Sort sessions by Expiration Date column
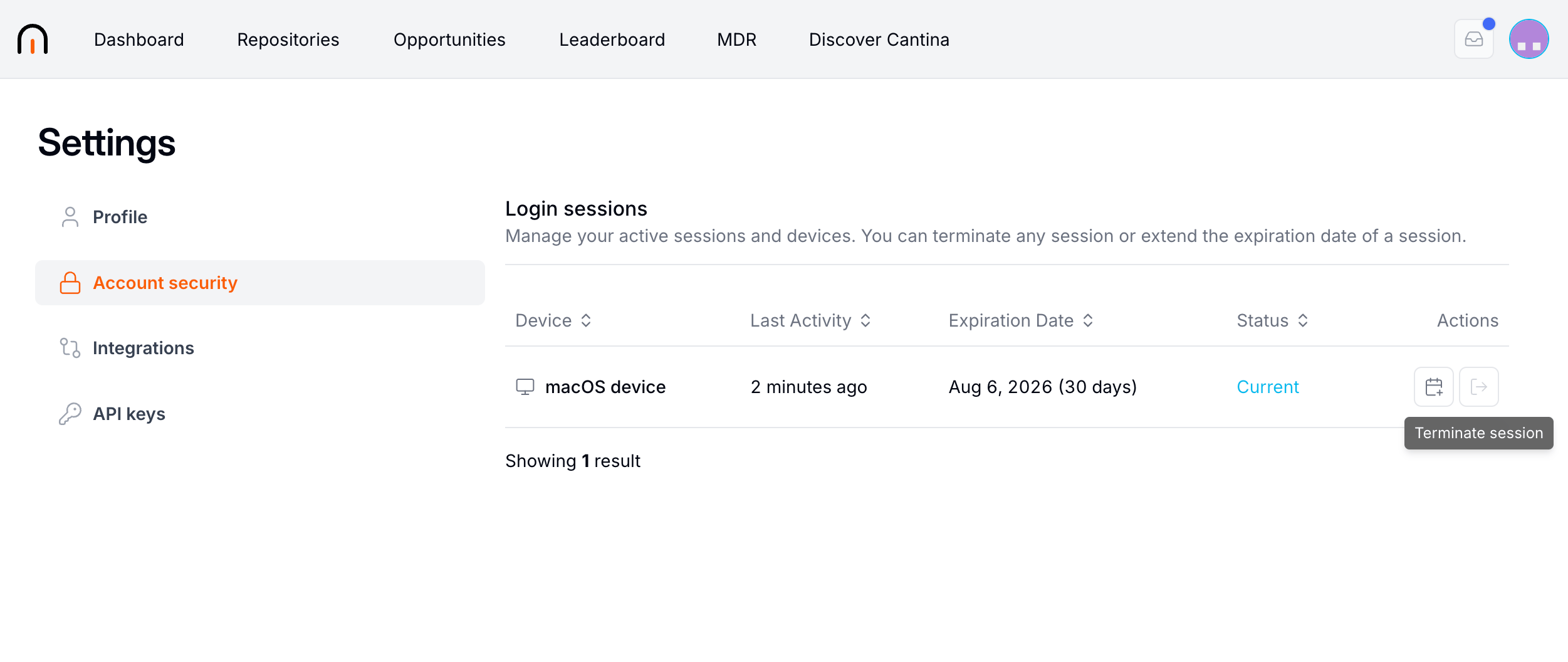This screenshot has width=1568, height=662. (x=1021, y=320)
